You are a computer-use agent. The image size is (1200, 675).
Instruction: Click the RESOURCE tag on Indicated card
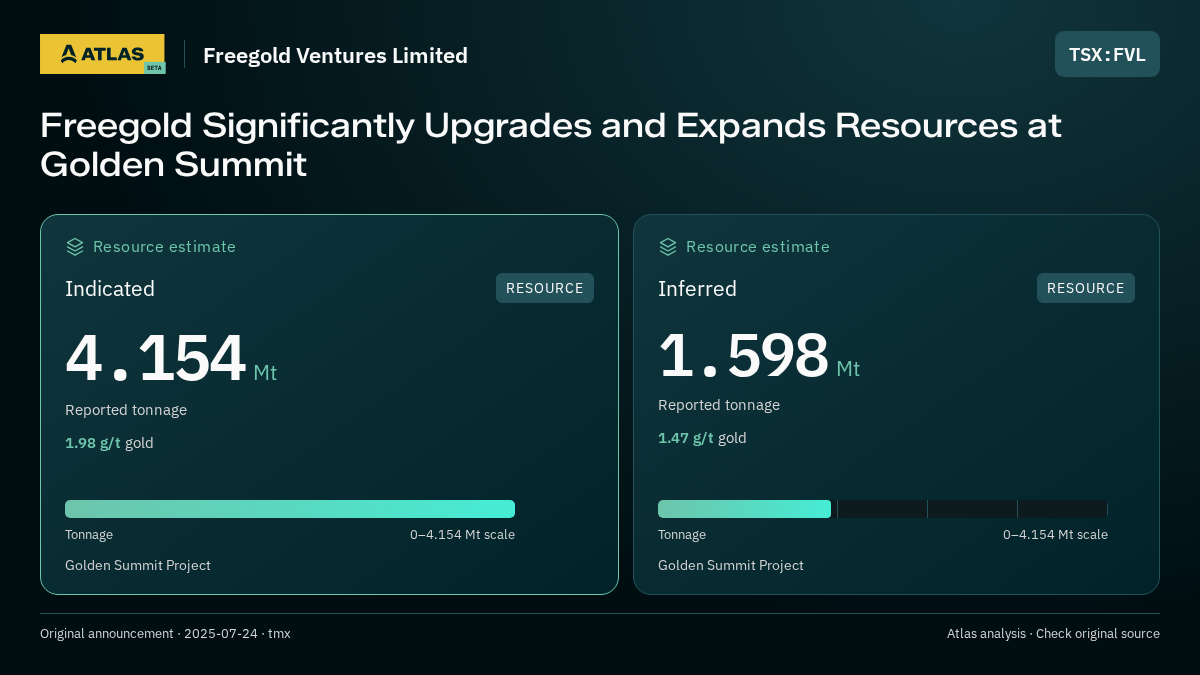545,288
